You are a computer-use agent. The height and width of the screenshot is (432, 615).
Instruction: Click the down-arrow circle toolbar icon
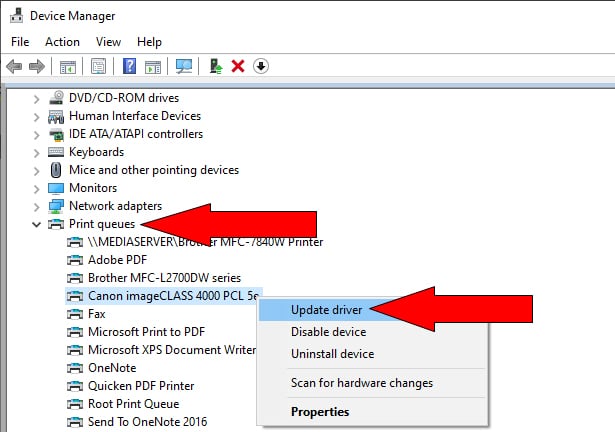(261, 67)
